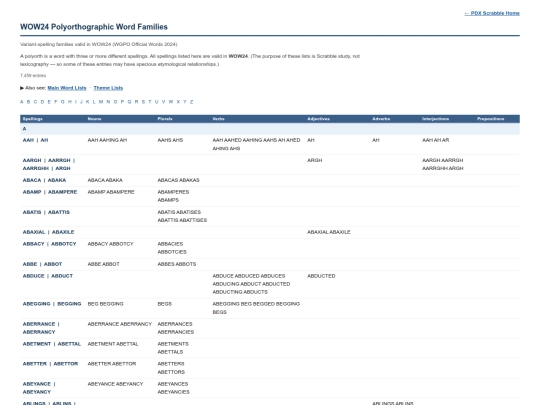The height and width of the screenshot is (405, 540).
Task: Jump to letter J in alphabet index
Action: 81,102
